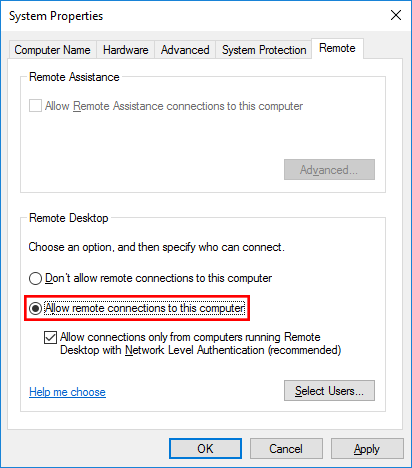Close the System Properties dialog
Image resolution: width=412 pixels, height=468 pixels.
396,15
